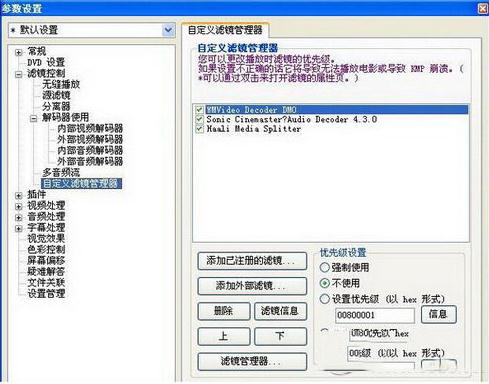Select 源滤镜 in the tree
This screenshot has width=489, height=384.
pos(56,95)
